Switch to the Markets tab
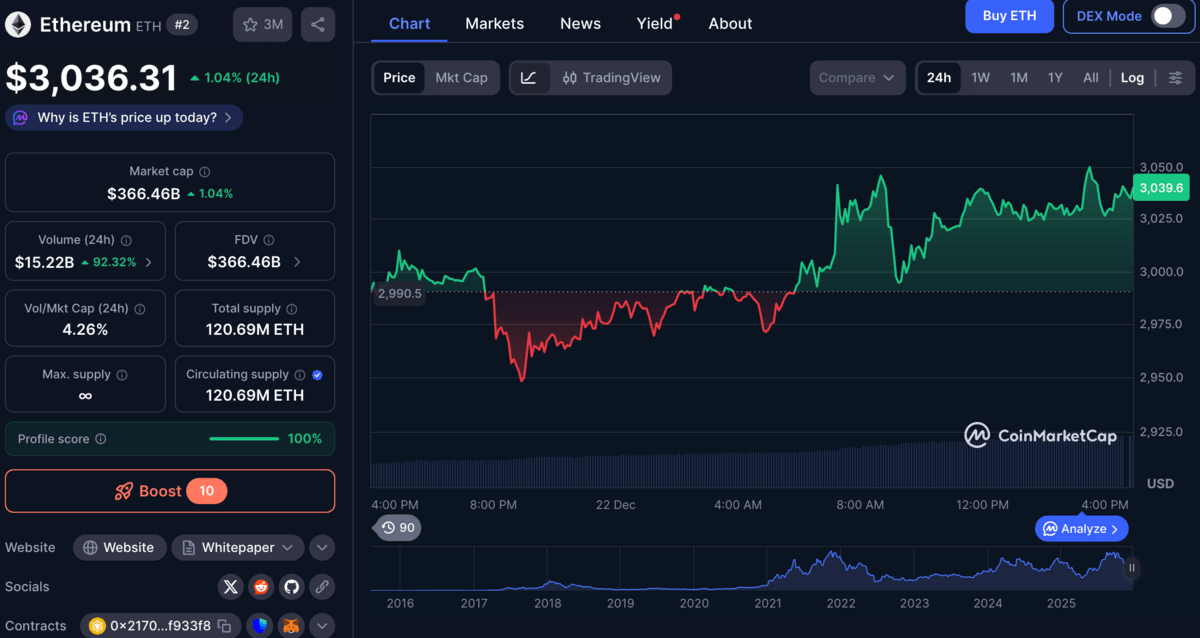Screen dimensions: 1200x638 [494, 23]
